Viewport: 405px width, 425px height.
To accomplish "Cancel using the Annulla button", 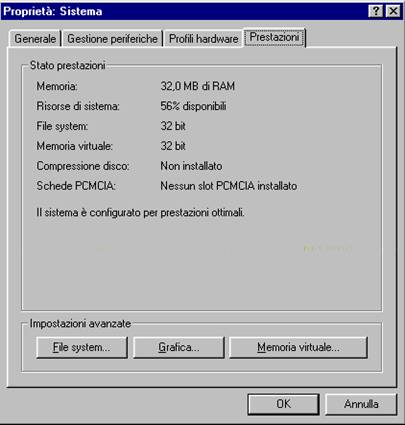I will [361, 404].
